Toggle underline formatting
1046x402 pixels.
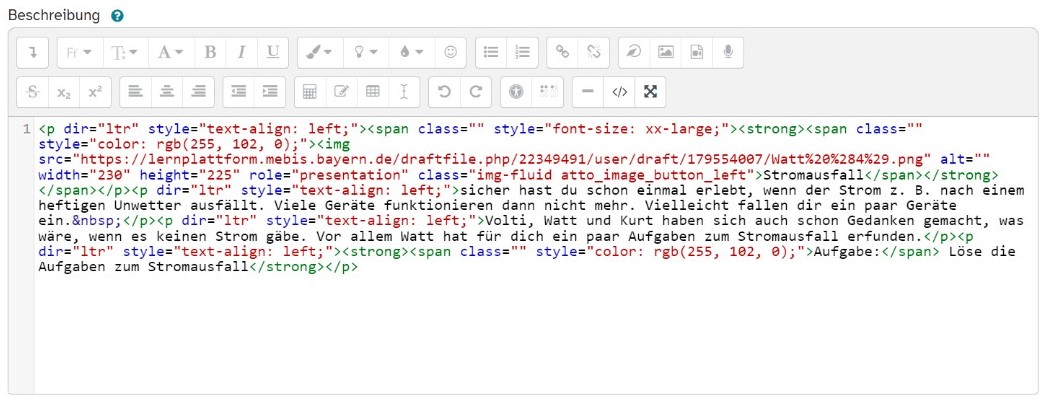point(272,52)
